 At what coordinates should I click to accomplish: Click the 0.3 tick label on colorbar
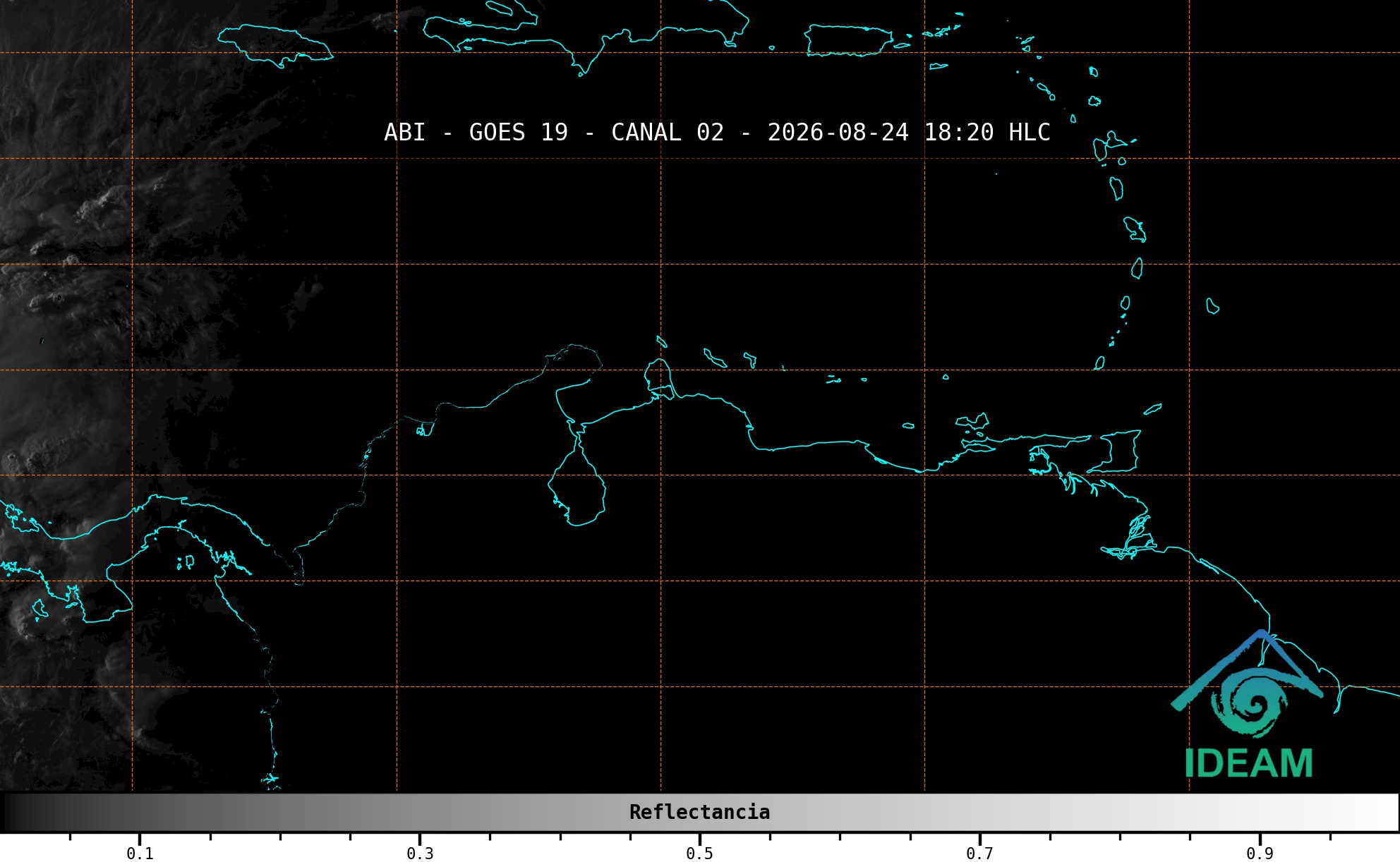[x=420, y=854]
